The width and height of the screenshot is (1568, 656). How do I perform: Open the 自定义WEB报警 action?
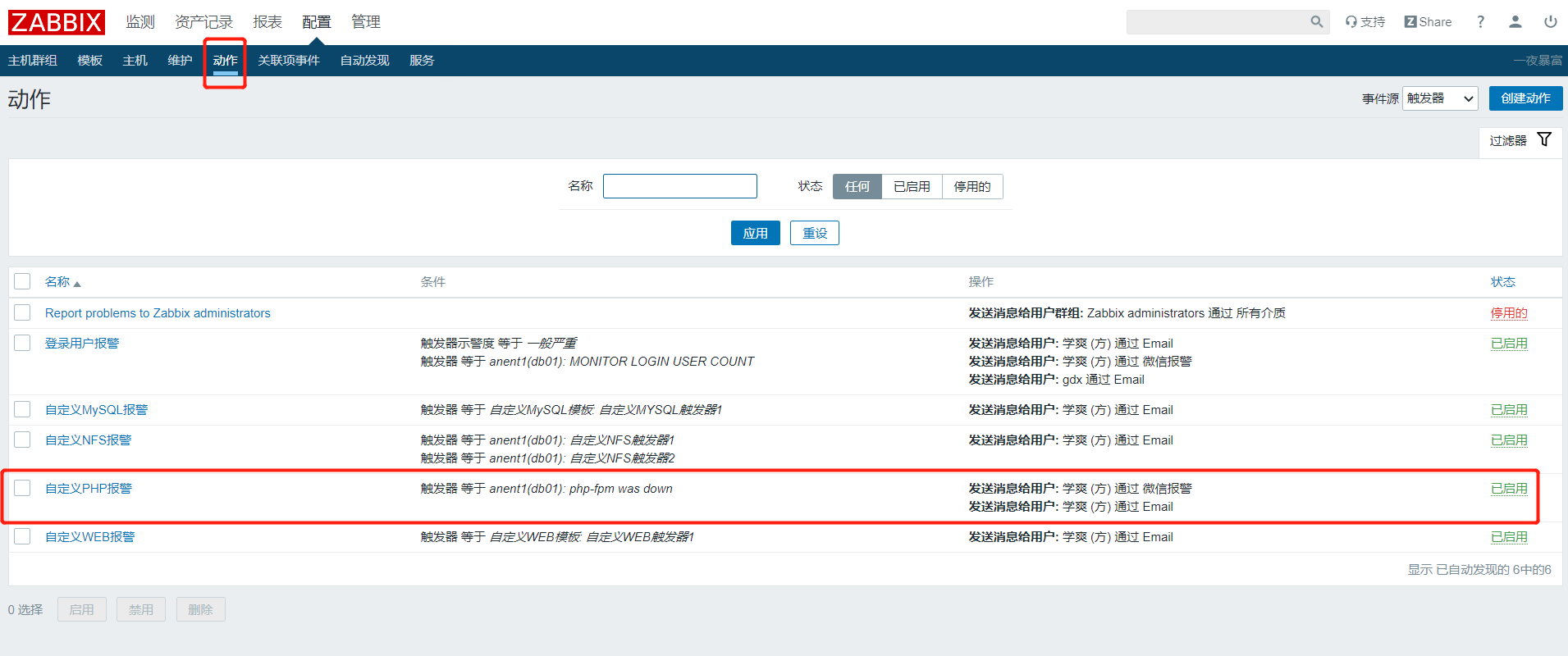click(x=90, y=537)
